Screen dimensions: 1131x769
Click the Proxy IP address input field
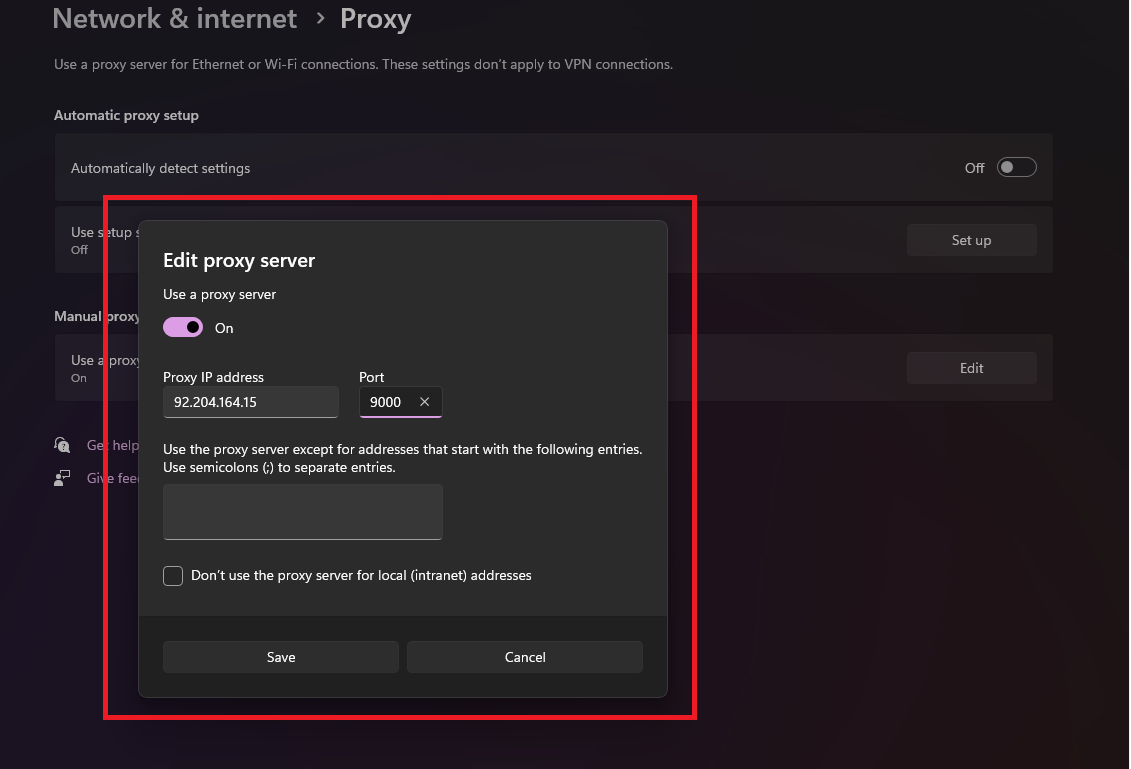click(250, 401)
